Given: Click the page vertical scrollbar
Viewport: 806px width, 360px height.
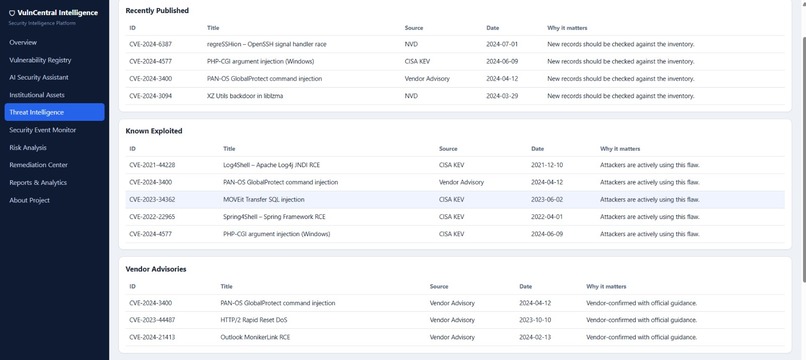Looking at the screenshot, I should [x=803, y=159].
